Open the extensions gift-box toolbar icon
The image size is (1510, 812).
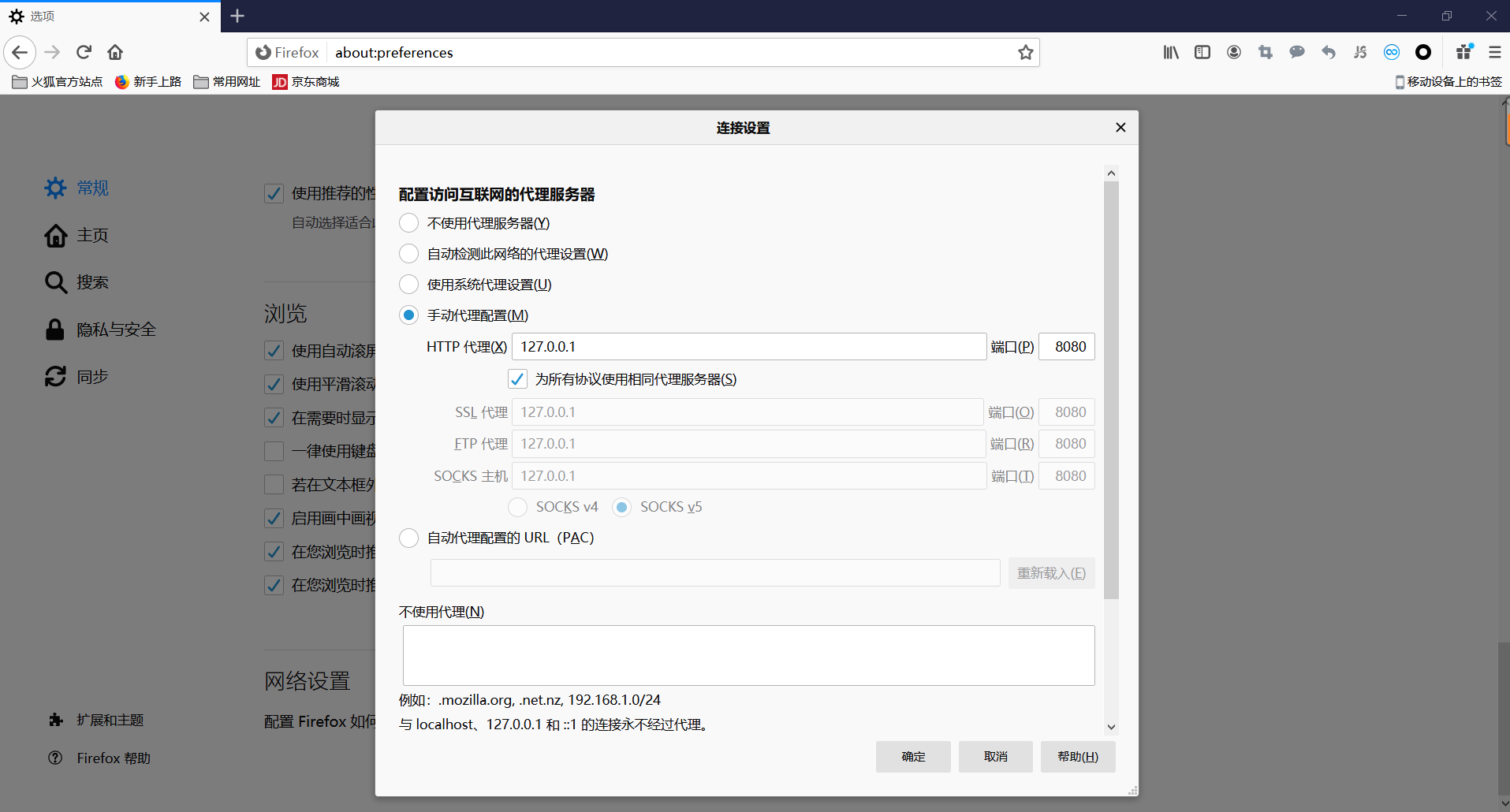[1464, 52]
